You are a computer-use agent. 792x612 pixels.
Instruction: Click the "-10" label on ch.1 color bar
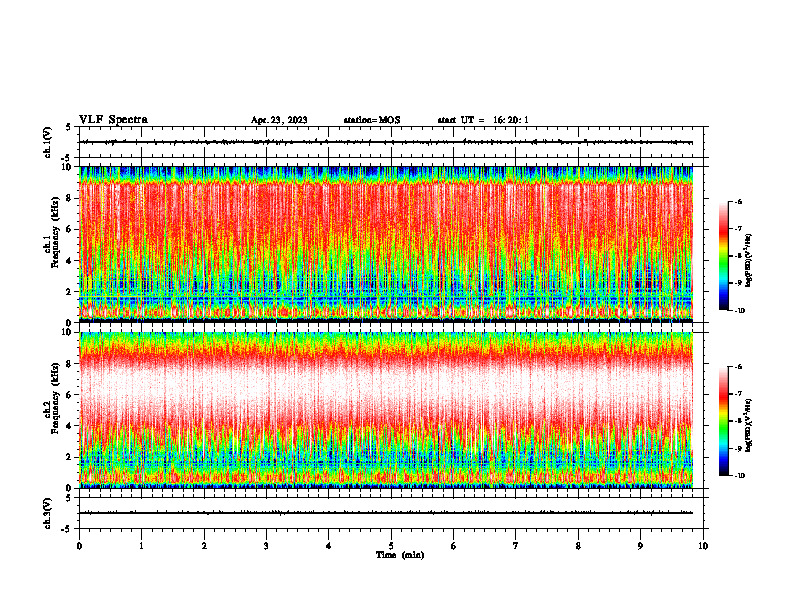pyautogui.click(x=739, y=310)
